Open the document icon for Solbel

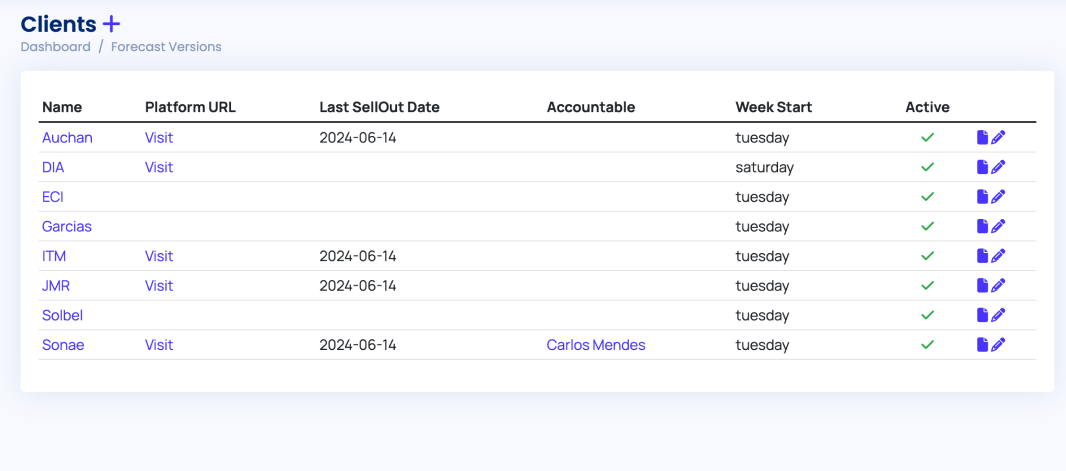982,315
